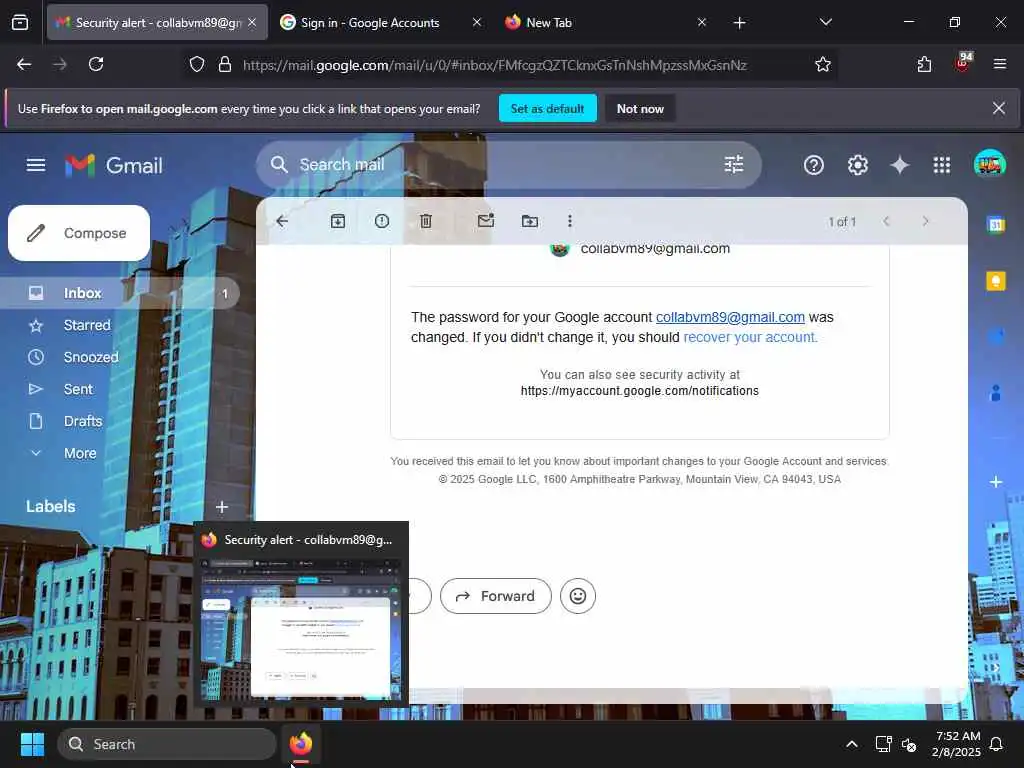1024x768 pixels.
Task: Go back to inbox arrow
Action: [282, 221]
